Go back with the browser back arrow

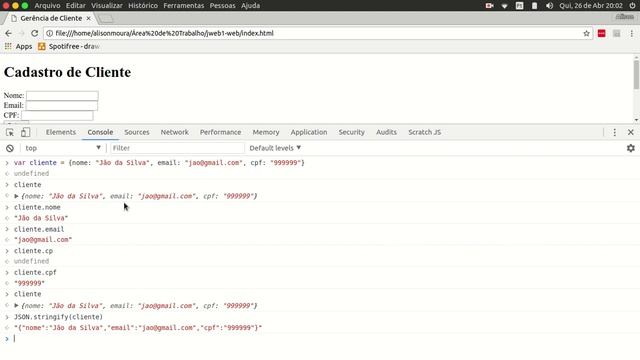point(8,33)
